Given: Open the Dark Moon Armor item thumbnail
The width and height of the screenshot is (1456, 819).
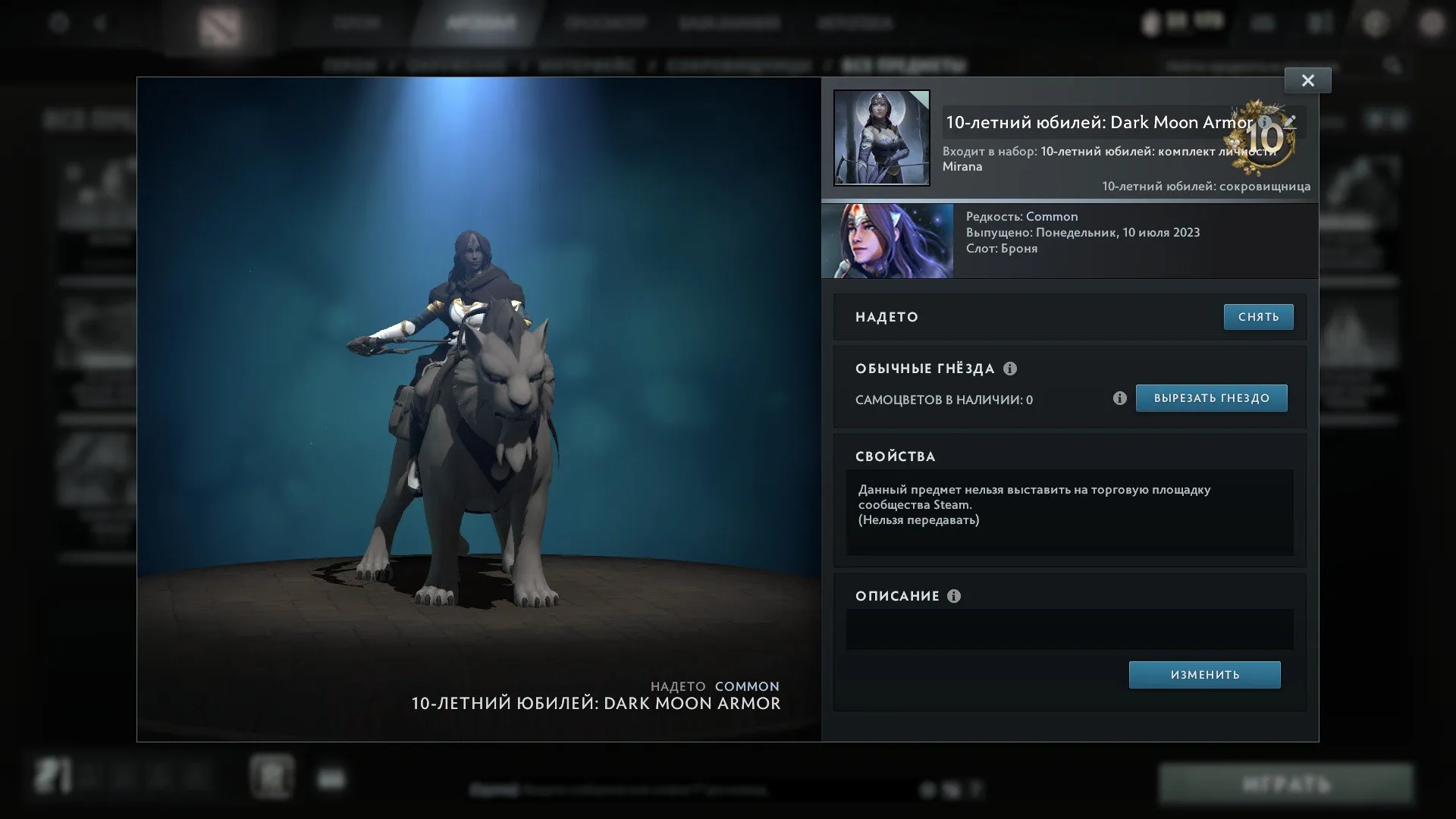Looking at the screenshot, I should pos(881,138).
